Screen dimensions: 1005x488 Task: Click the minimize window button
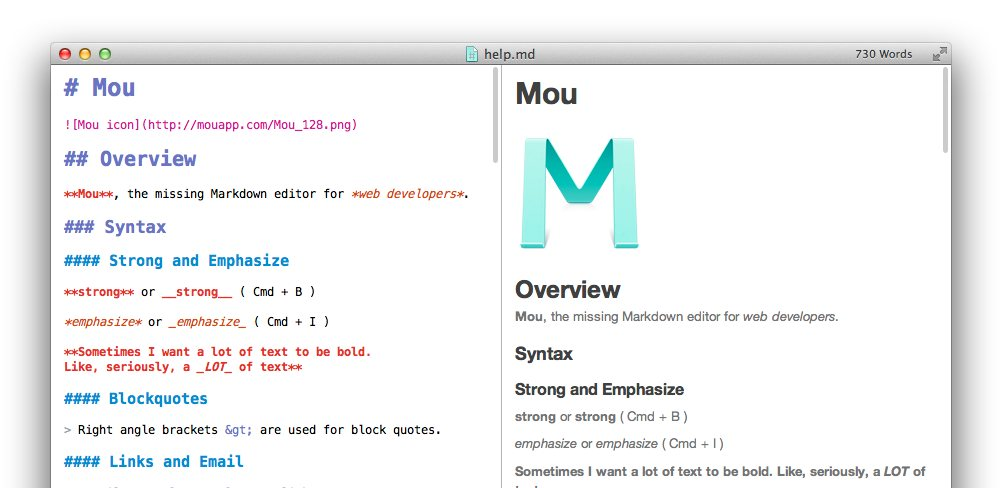click(x=85, y=55)
